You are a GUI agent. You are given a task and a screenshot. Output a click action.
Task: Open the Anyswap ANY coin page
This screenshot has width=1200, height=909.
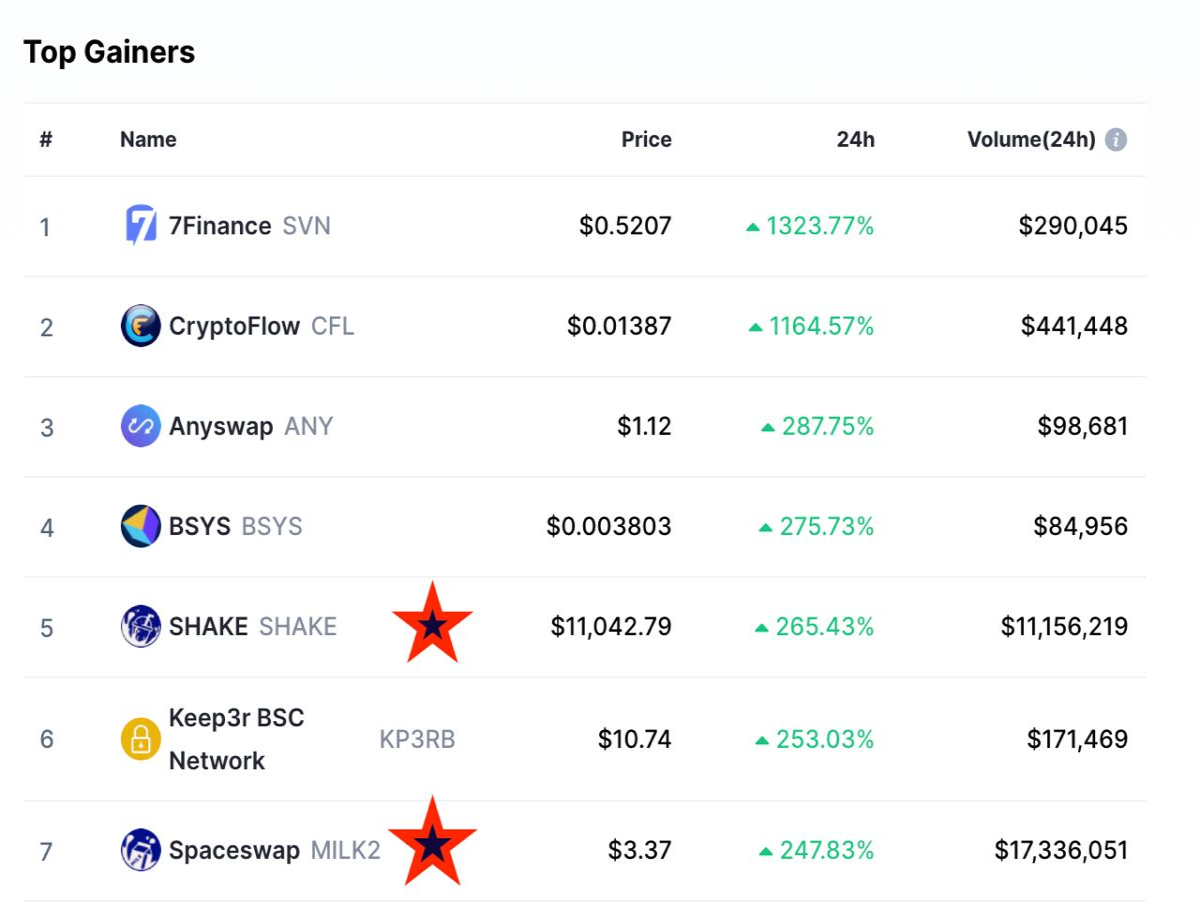coord(251,426)
